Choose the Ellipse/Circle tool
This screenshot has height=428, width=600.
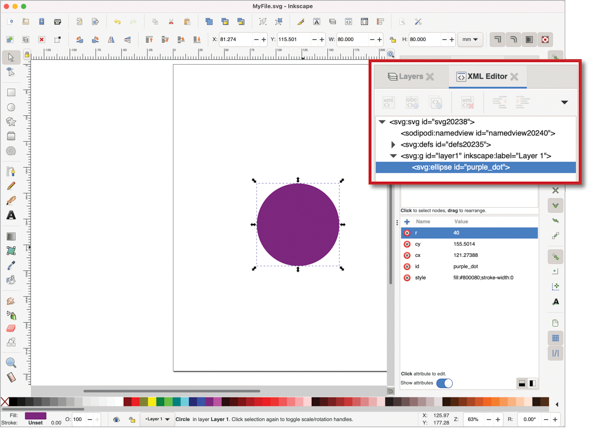(11, 107)
